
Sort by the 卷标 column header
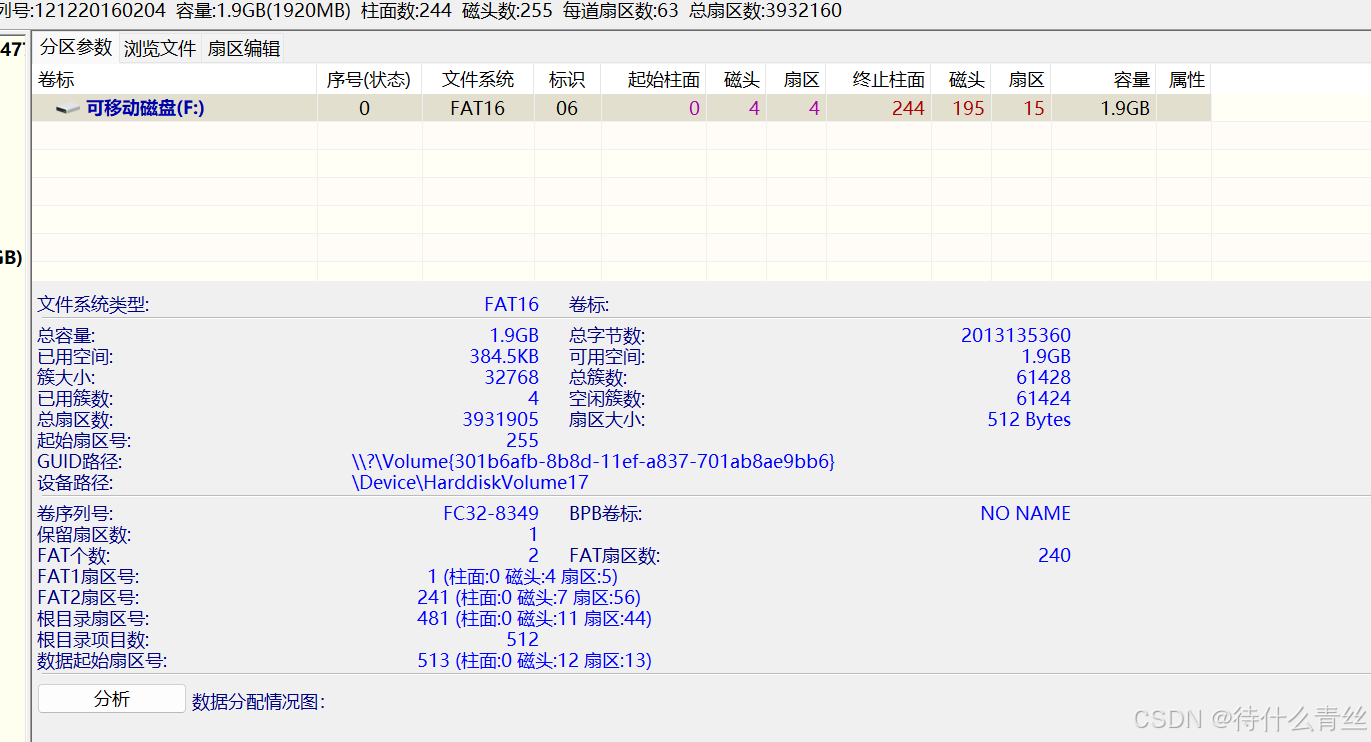(56, 80)
